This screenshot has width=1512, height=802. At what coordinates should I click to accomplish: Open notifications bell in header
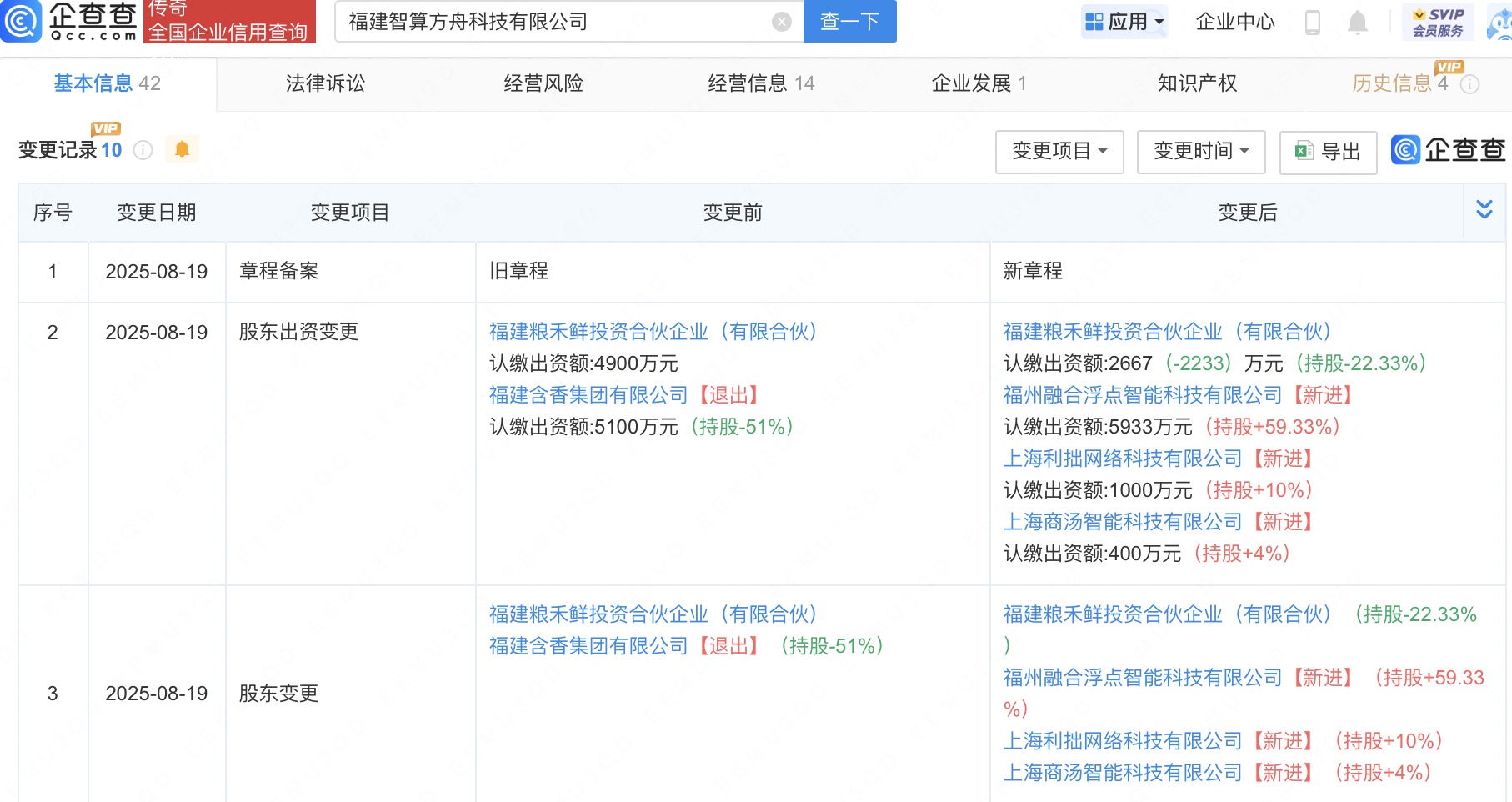[x=1357, y=22]
